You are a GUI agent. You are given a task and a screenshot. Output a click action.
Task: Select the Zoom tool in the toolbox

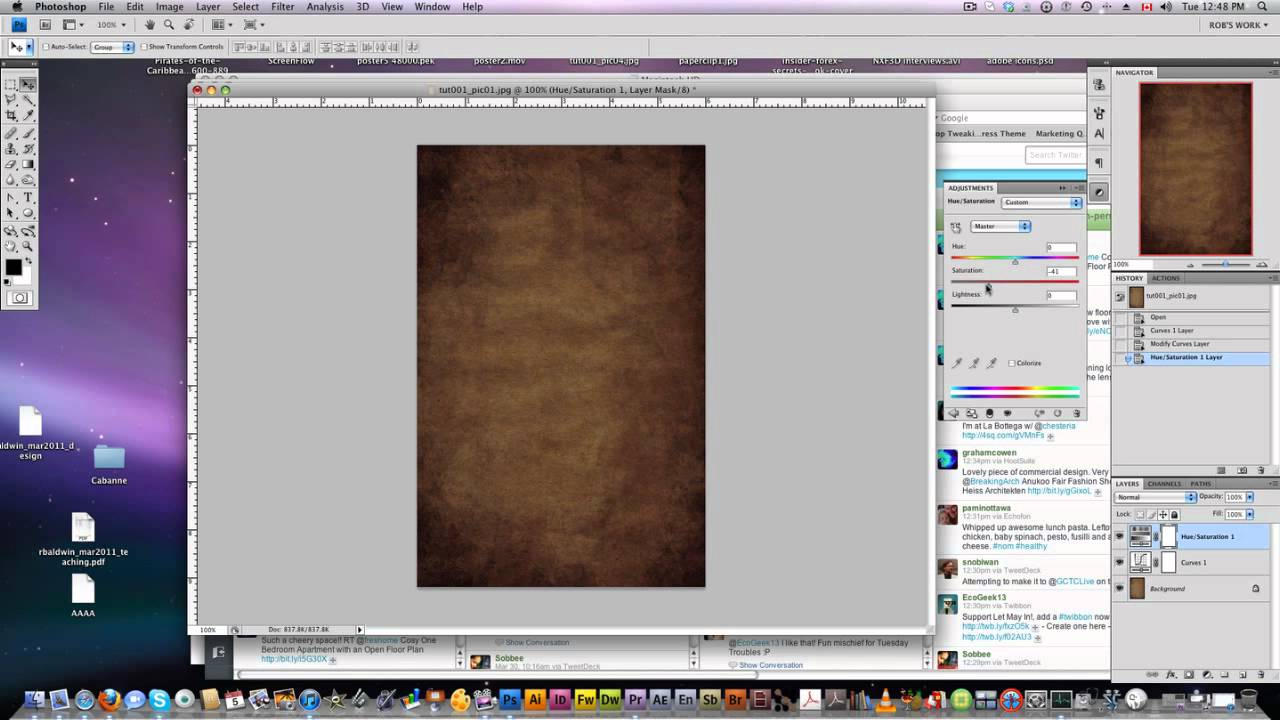click(28, 246)
